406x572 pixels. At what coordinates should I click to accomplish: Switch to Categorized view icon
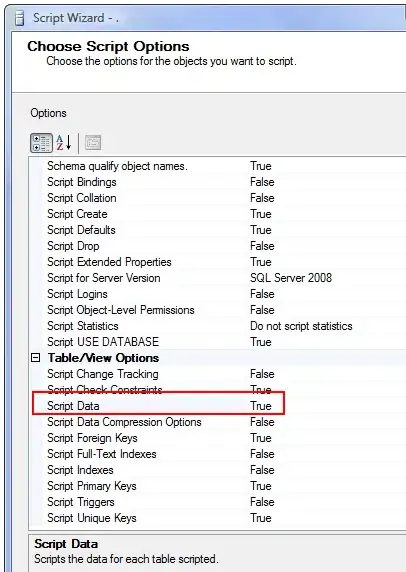[x=41, y=143]
